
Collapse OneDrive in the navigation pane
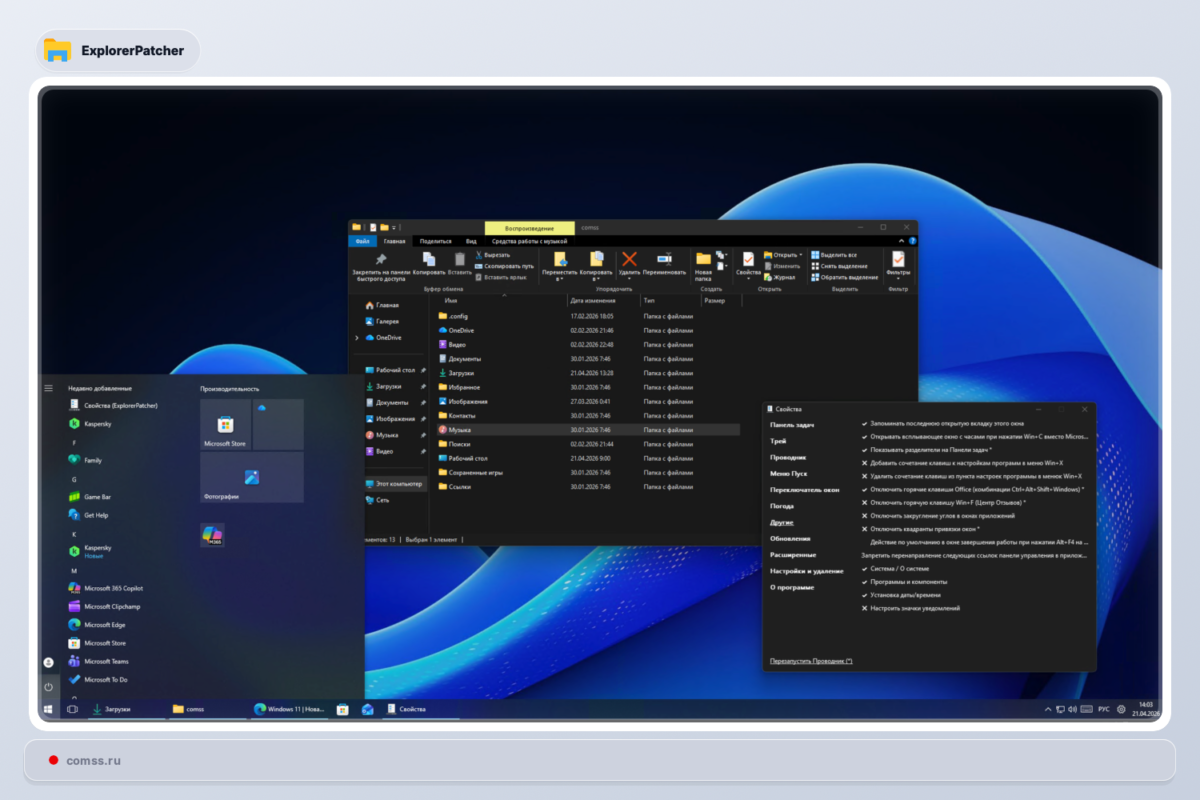pyautogui.click(x=357, y=338)
